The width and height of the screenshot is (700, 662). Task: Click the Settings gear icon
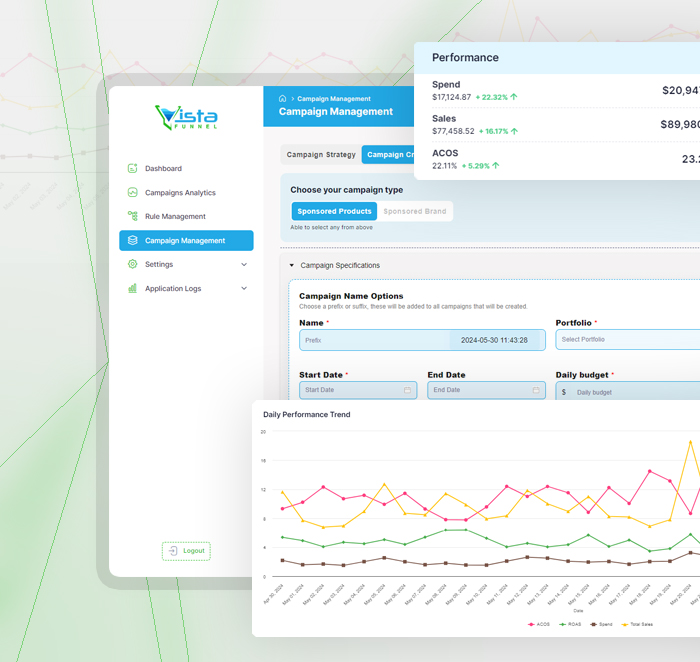click(133, 264)
